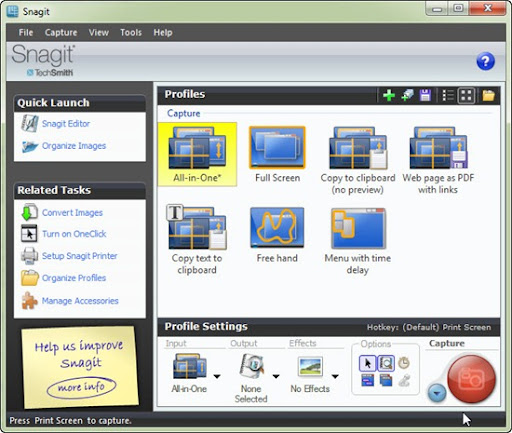Select the Free hand capture profile
Viewport: 512px width, 433px height.
(x=277, y=235)
